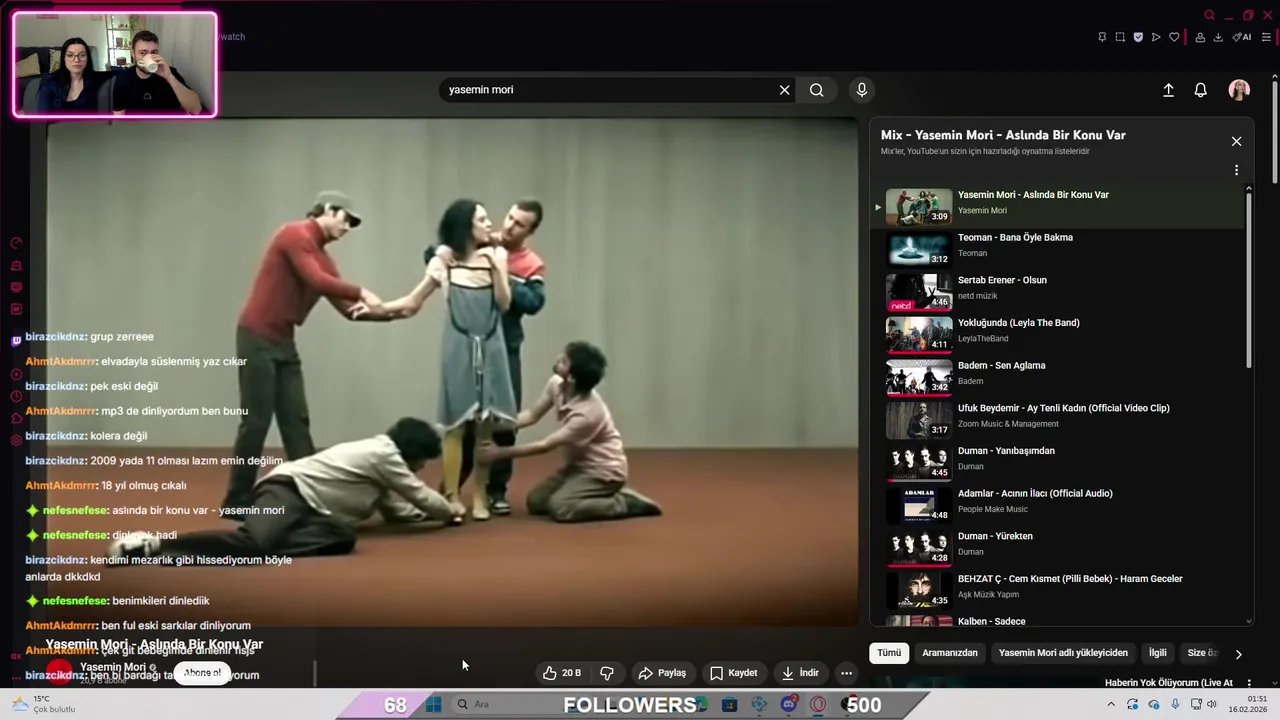The image size is (1280, 720).
Task: Open browser downloads icon
Action: [x=1218, y=37]
